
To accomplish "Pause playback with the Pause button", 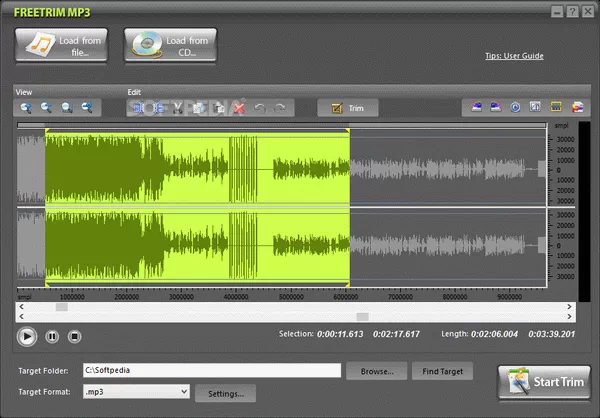I will tap(52, 337).
